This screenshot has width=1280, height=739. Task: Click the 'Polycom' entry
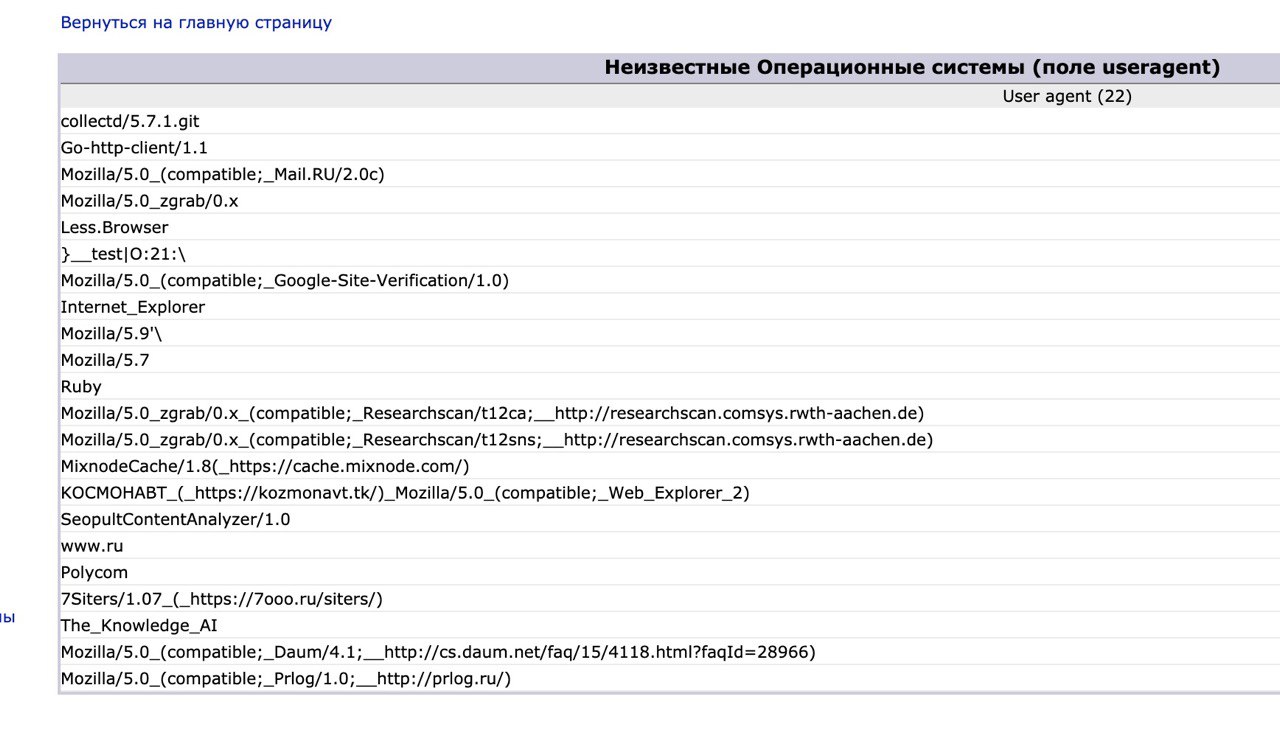(x=670, y=572)
